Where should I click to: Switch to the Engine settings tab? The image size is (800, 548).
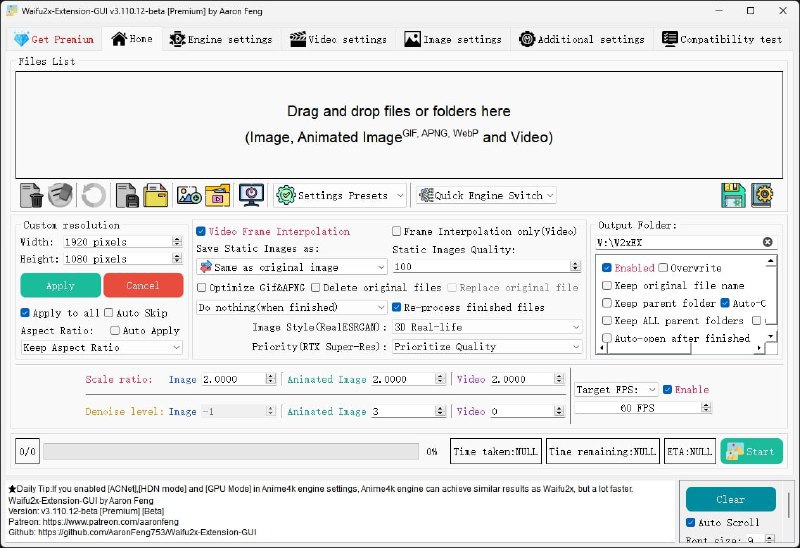pyautogui.click(x=220, y=39)
